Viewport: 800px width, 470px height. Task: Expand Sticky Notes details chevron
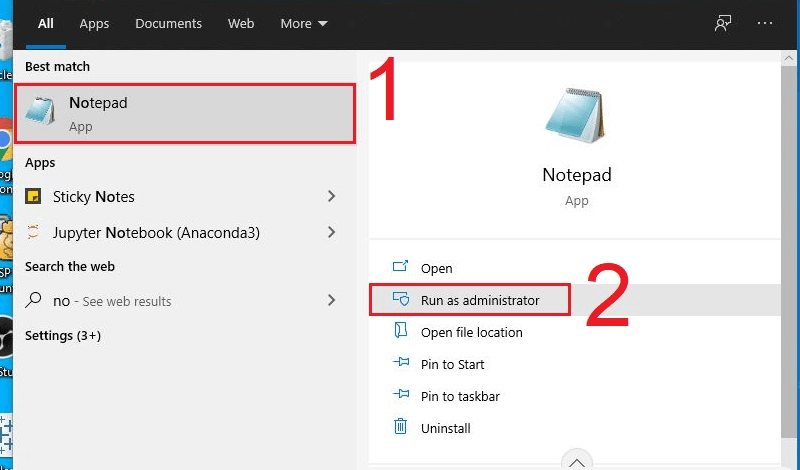coord(332,196)
